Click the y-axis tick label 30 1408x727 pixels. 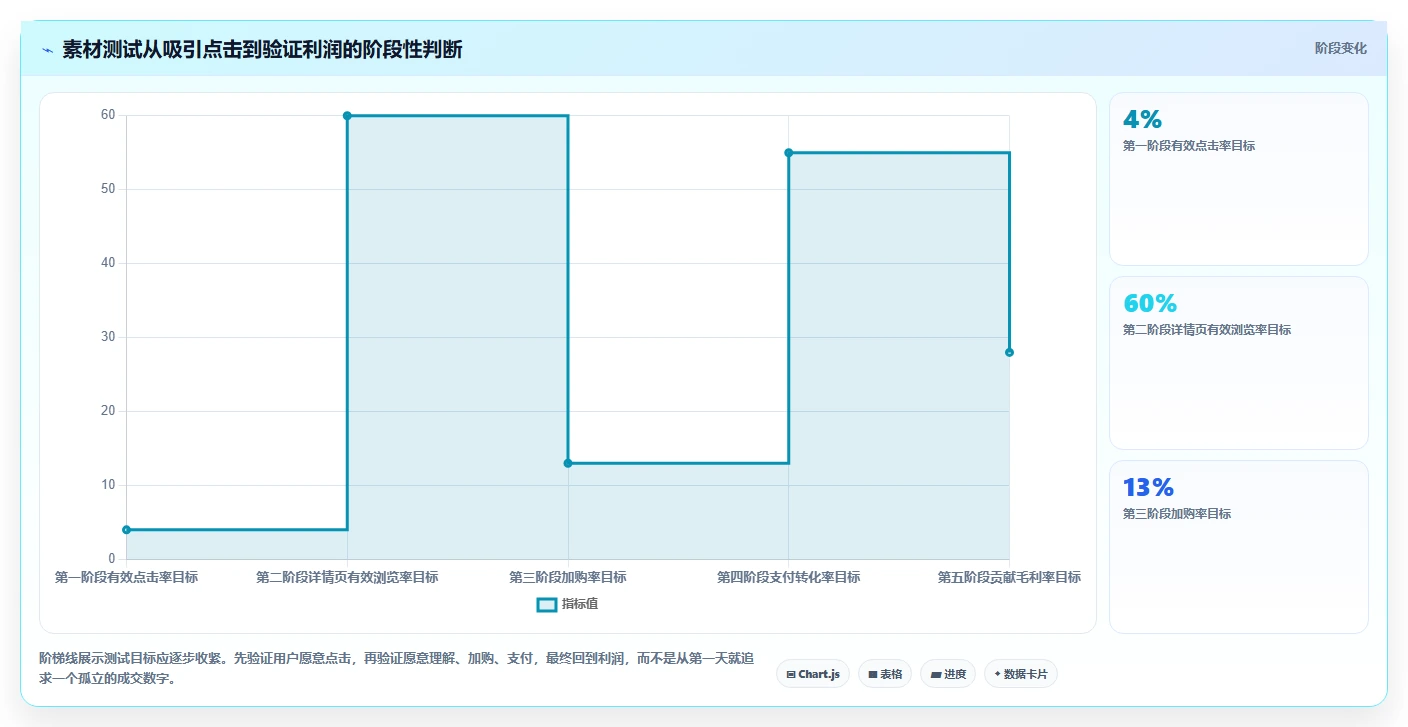tap(108, 337)
